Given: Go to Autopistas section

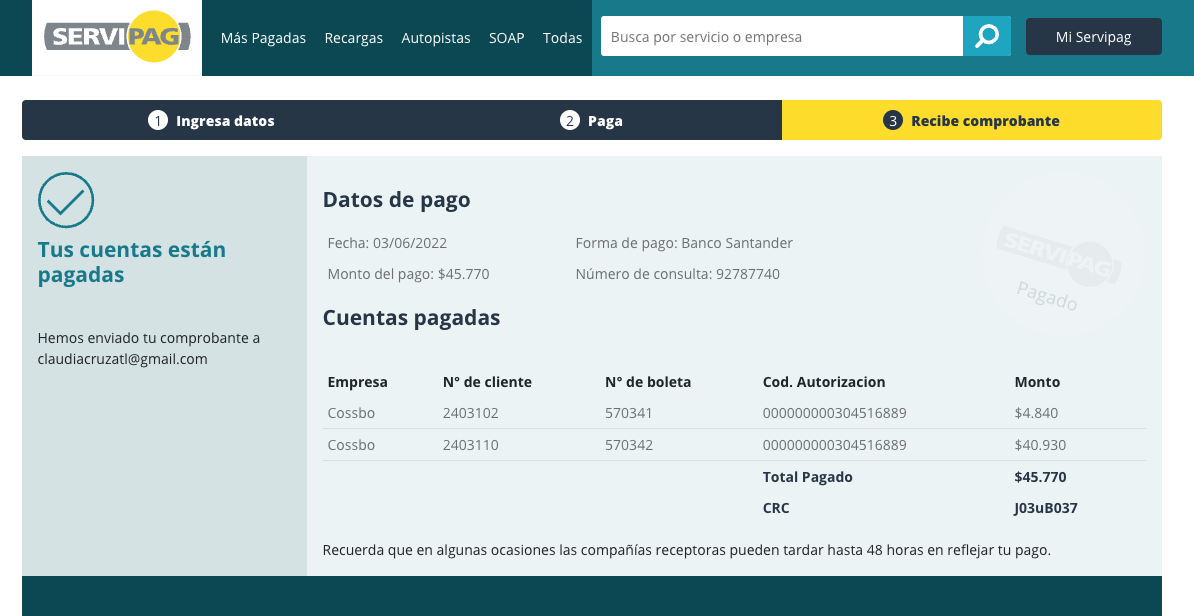Looking at the screenshot, I should pyautogui.click(x=435, y=38).
